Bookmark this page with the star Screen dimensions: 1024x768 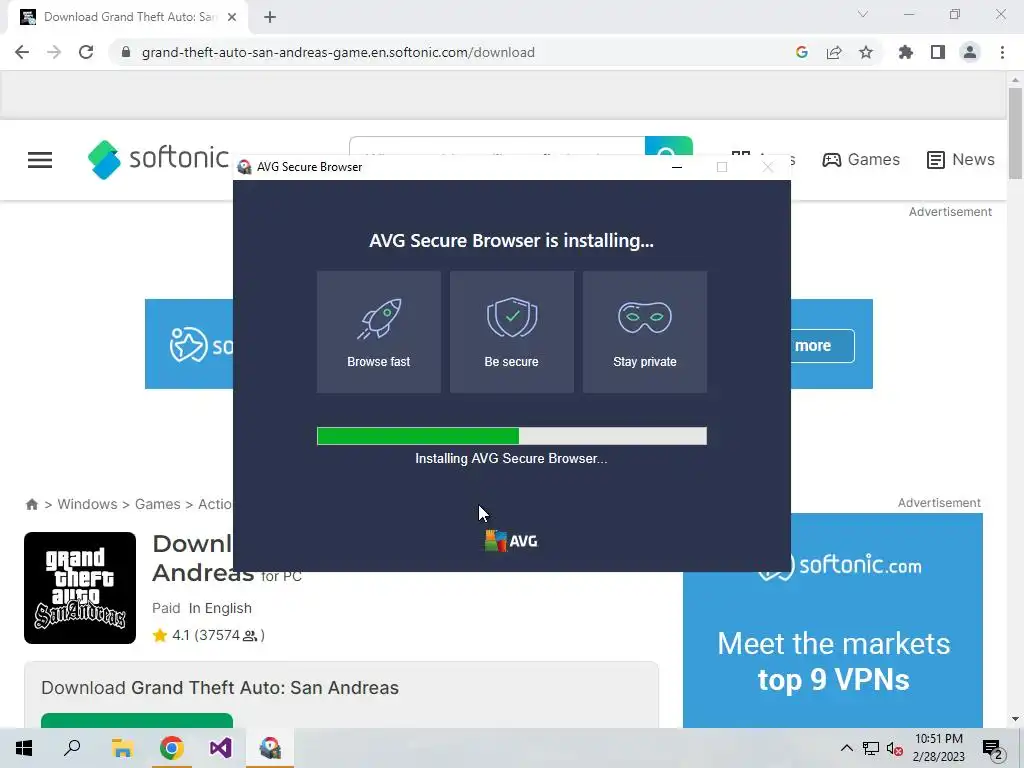[866, 52]
